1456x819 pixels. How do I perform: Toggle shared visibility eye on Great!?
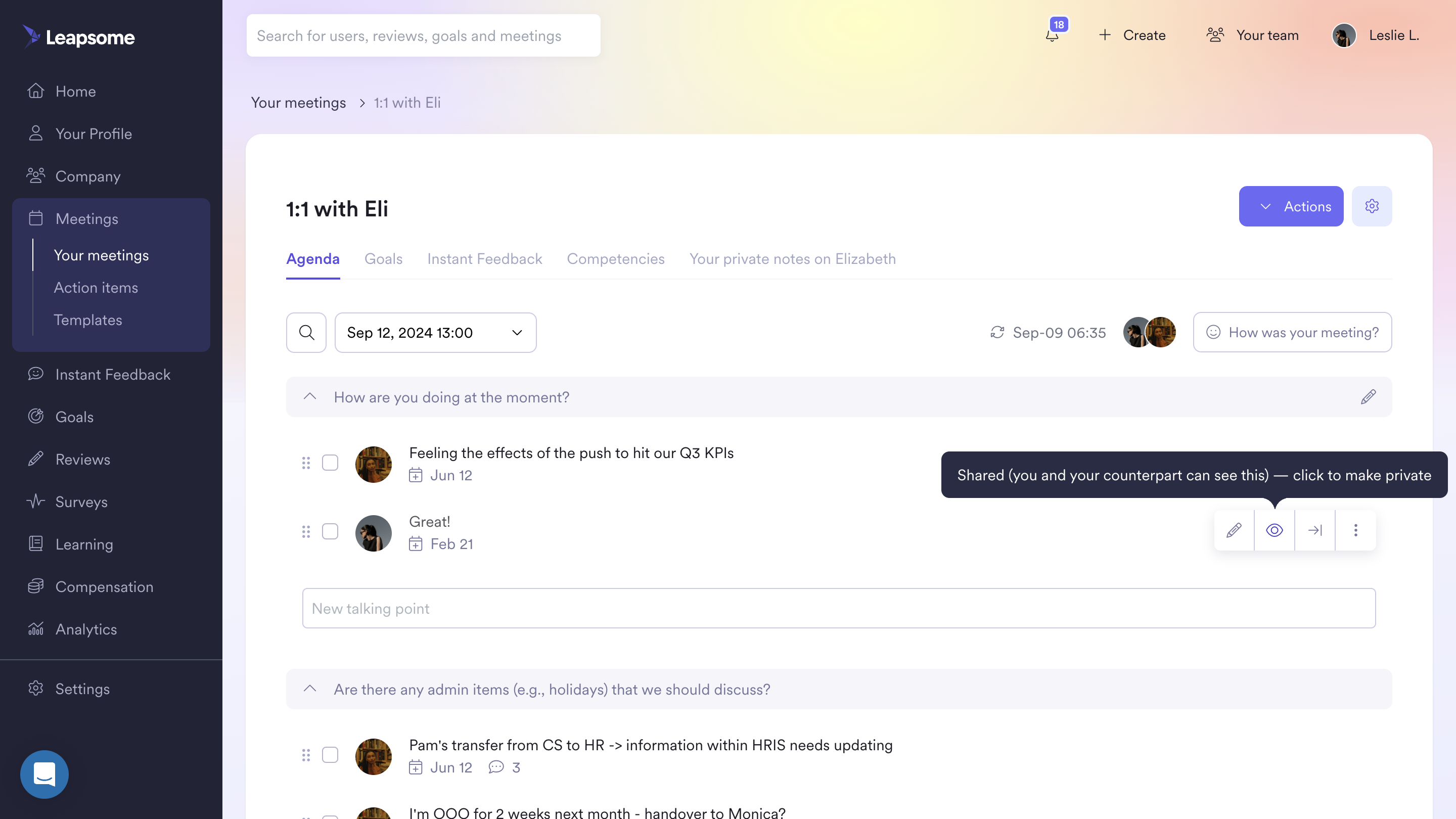click(1275, 530)
